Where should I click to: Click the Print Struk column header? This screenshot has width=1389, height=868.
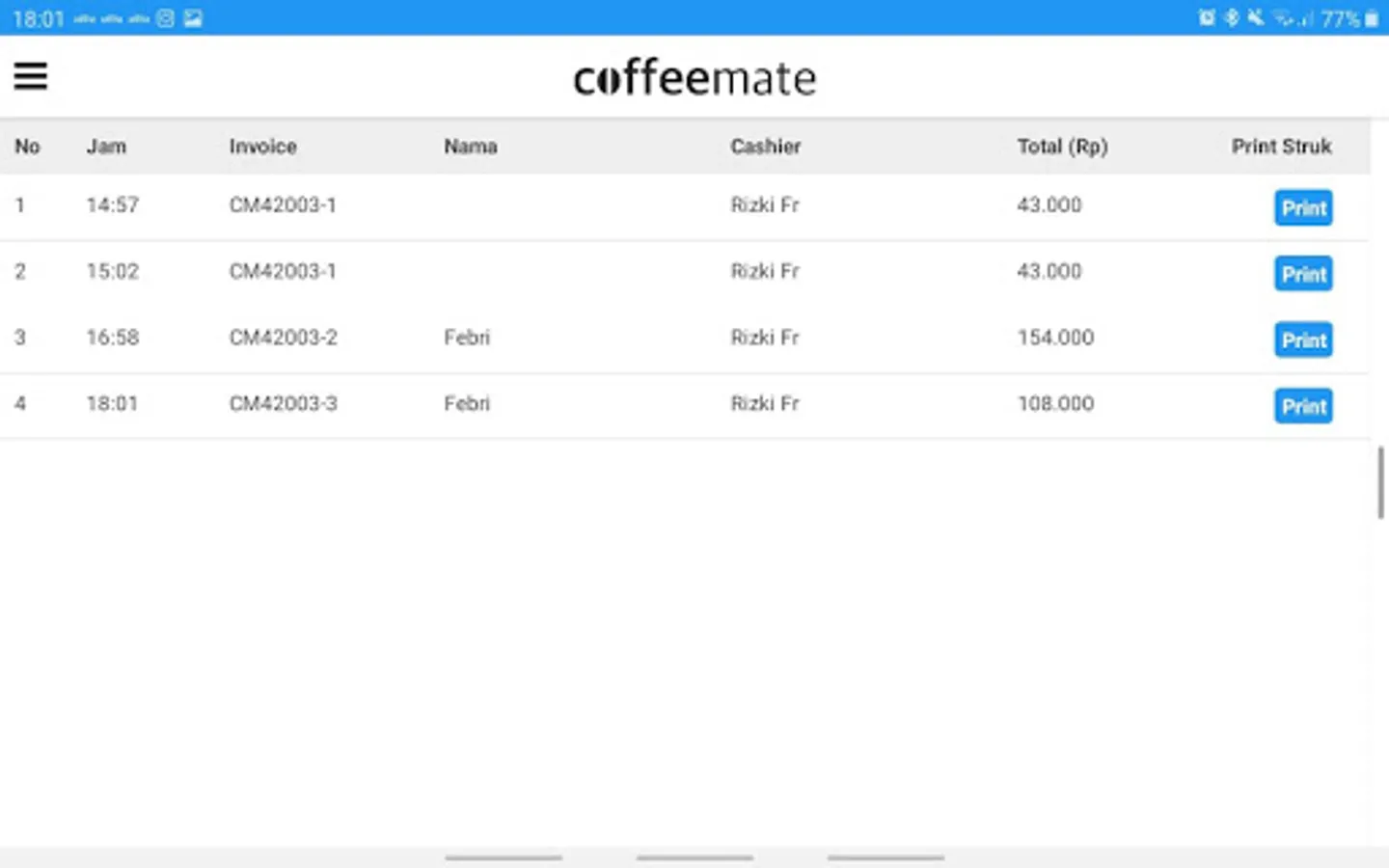point(1281,147)
